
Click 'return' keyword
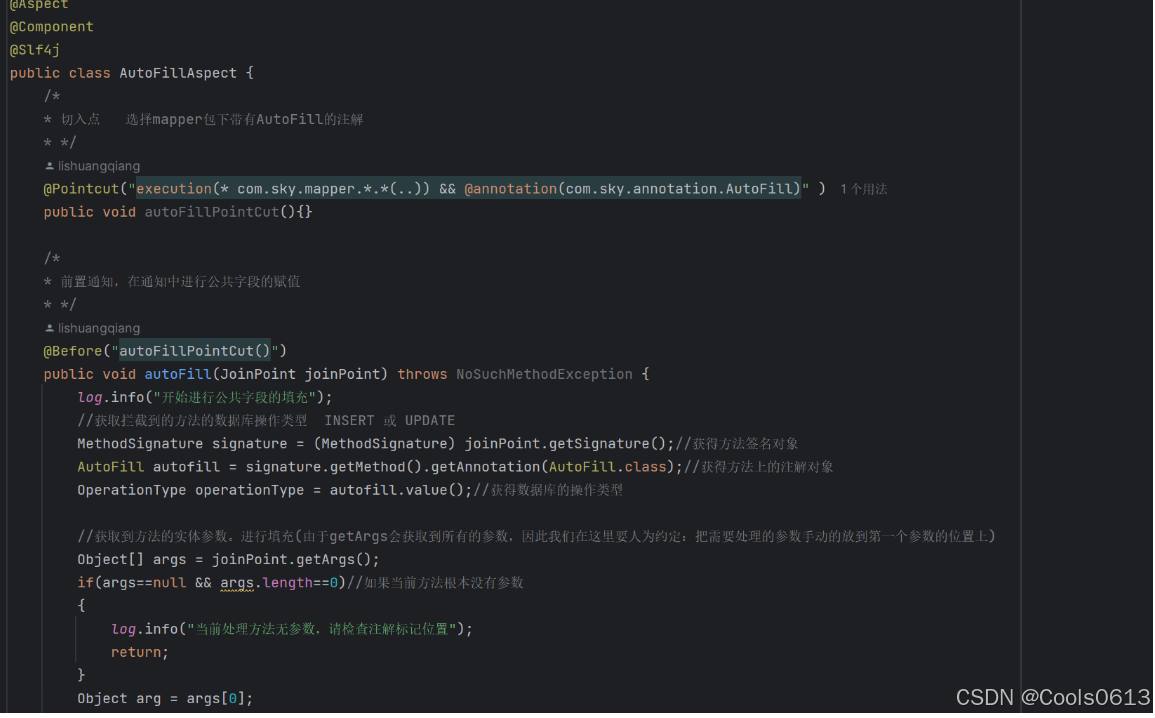point(136,652)
